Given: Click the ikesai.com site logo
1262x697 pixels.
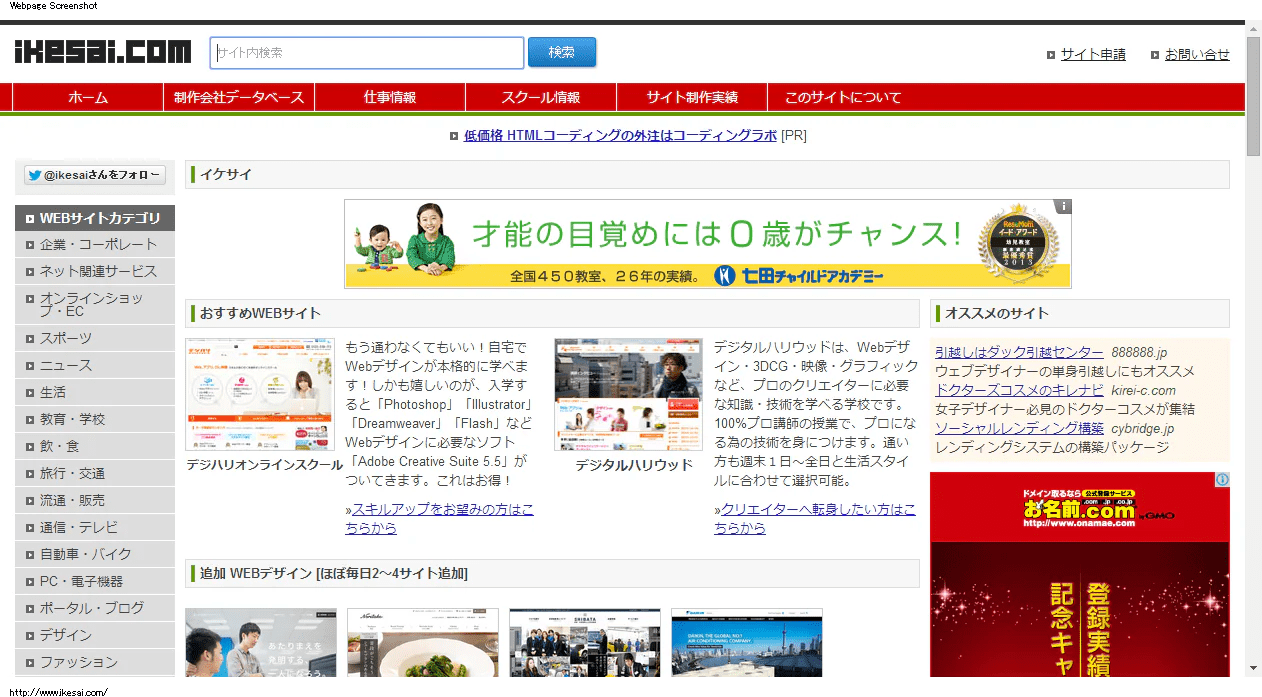Looking at the screenshot, I should [103, 51].
